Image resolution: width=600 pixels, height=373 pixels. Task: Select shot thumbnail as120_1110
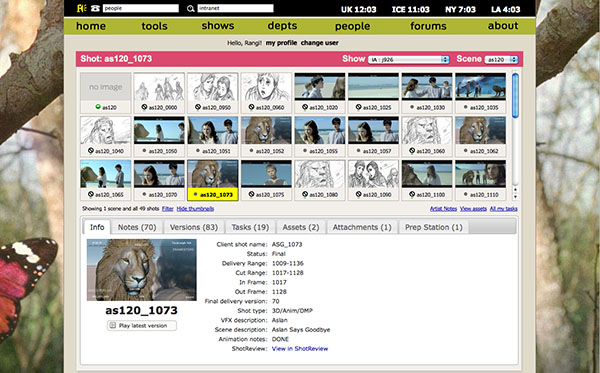click(481, 180)
